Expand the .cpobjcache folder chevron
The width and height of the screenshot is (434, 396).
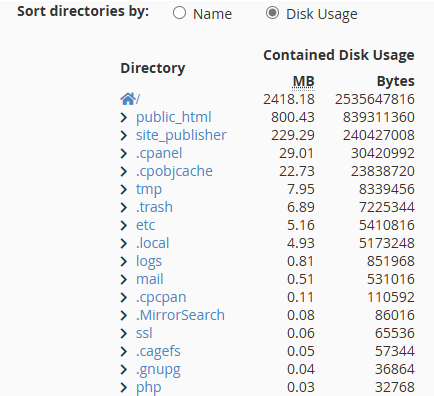click(124, 171)
